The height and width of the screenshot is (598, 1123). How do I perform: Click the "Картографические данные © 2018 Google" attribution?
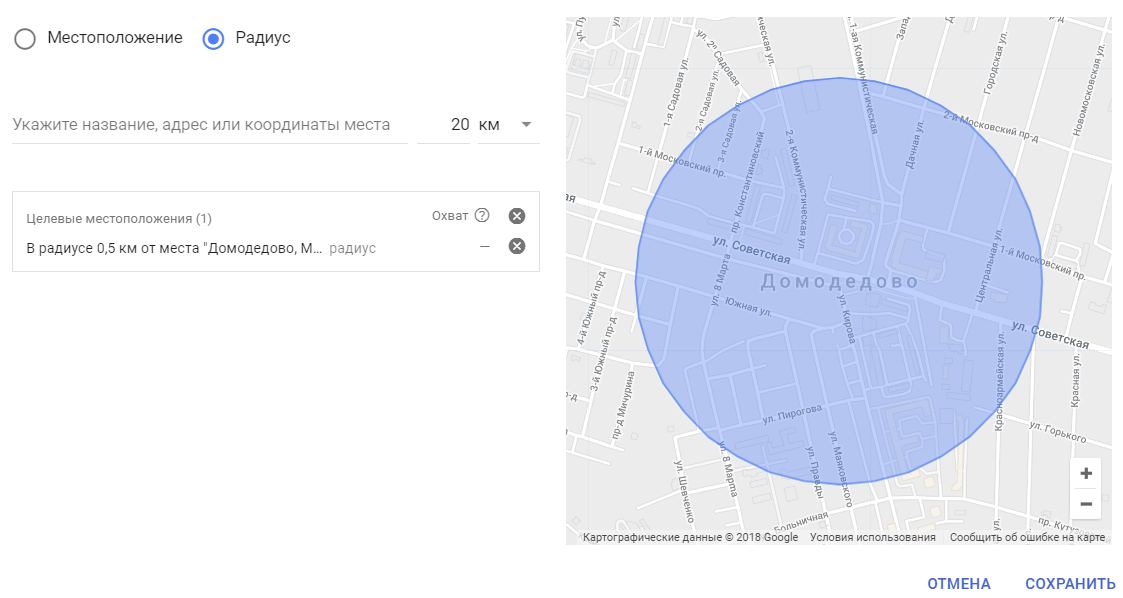pyautogui.click(x=690, y=538)
